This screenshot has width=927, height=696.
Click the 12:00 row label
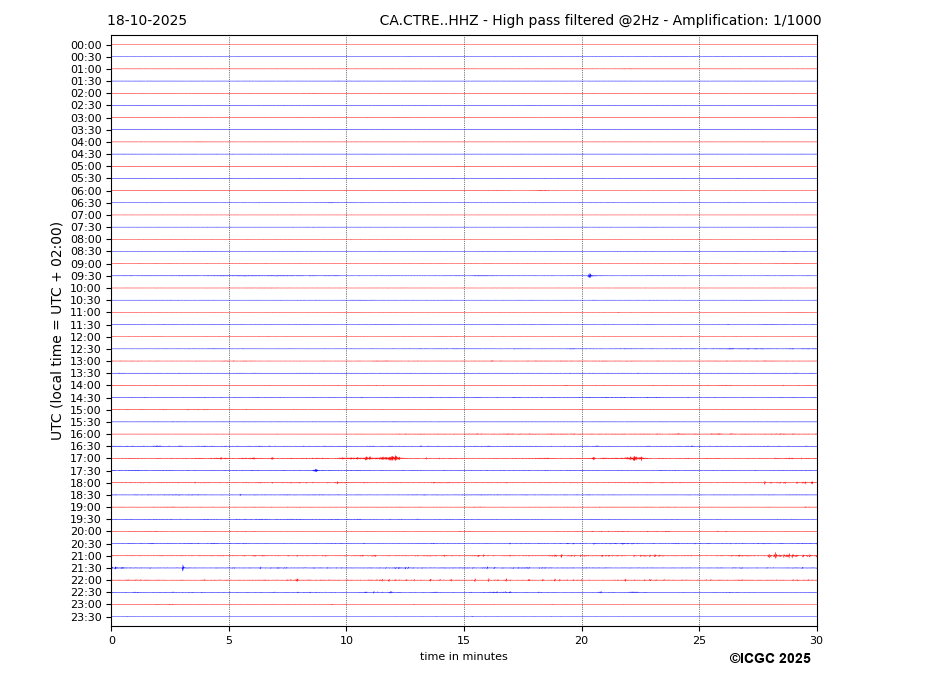click(x=86, y=337)
